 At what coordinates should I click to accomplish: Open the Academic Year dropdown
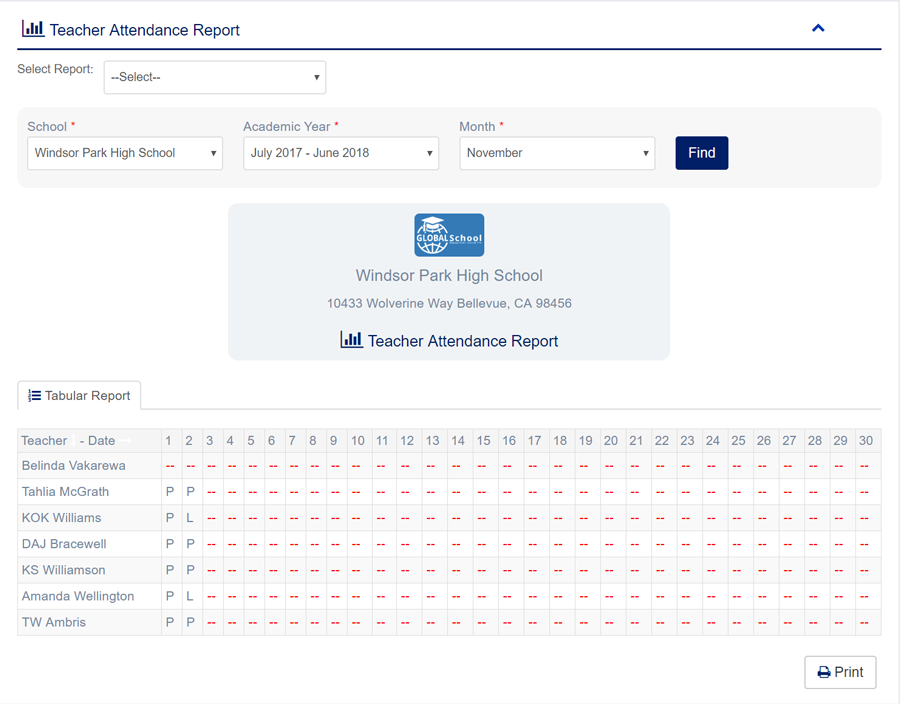(341, 153)
